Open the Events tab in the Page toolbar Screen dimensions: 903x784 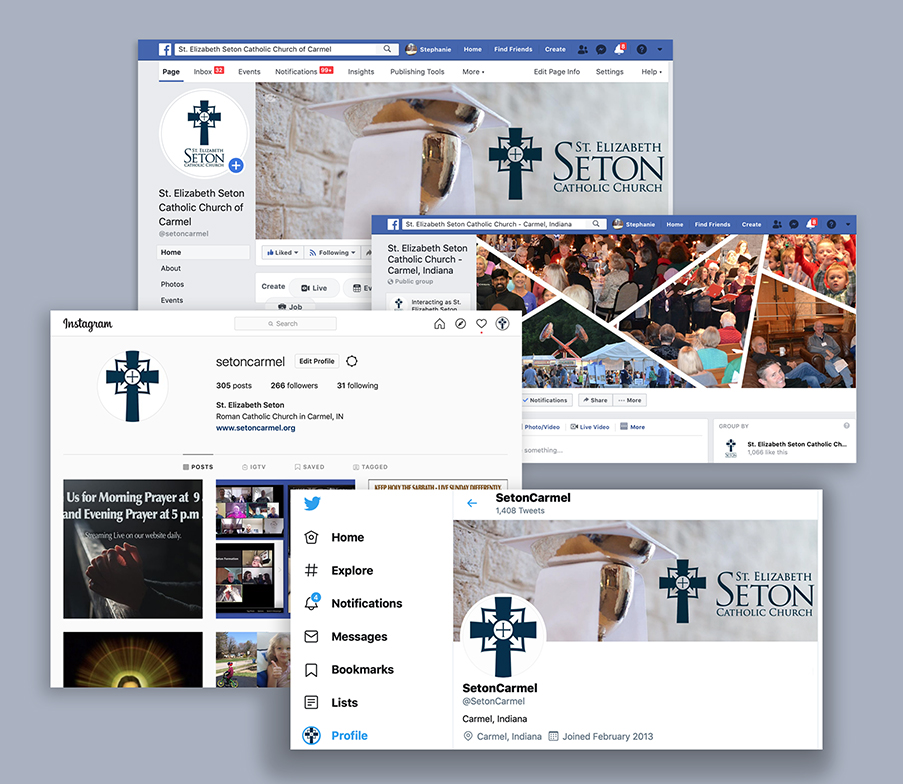249,72
